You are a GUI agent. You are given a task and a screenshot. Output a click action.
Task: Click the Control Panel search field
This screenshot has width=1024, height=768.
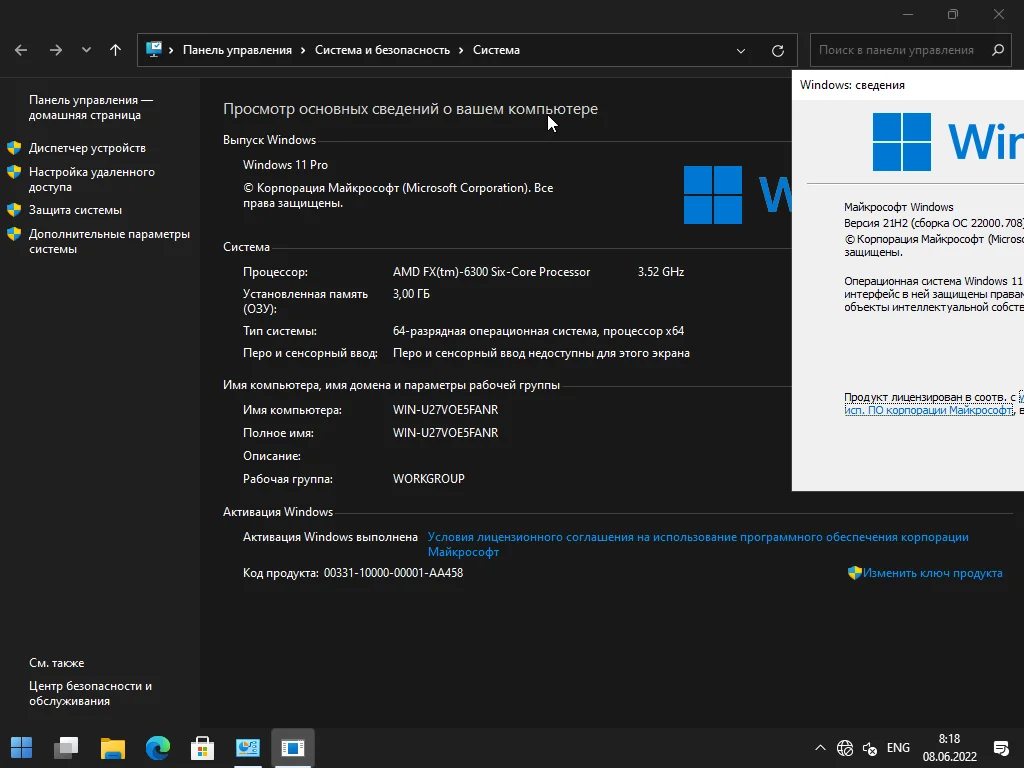(895, 50)
